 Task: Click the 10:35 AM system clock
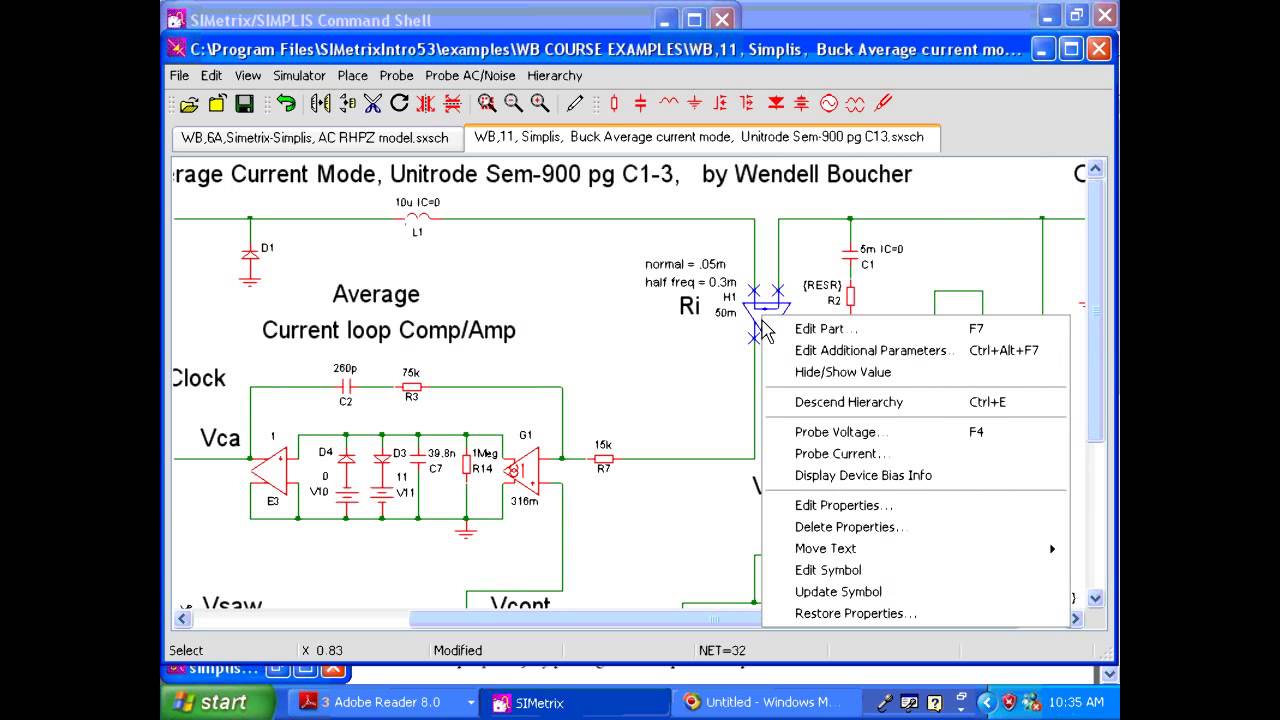click(1076, 702)
